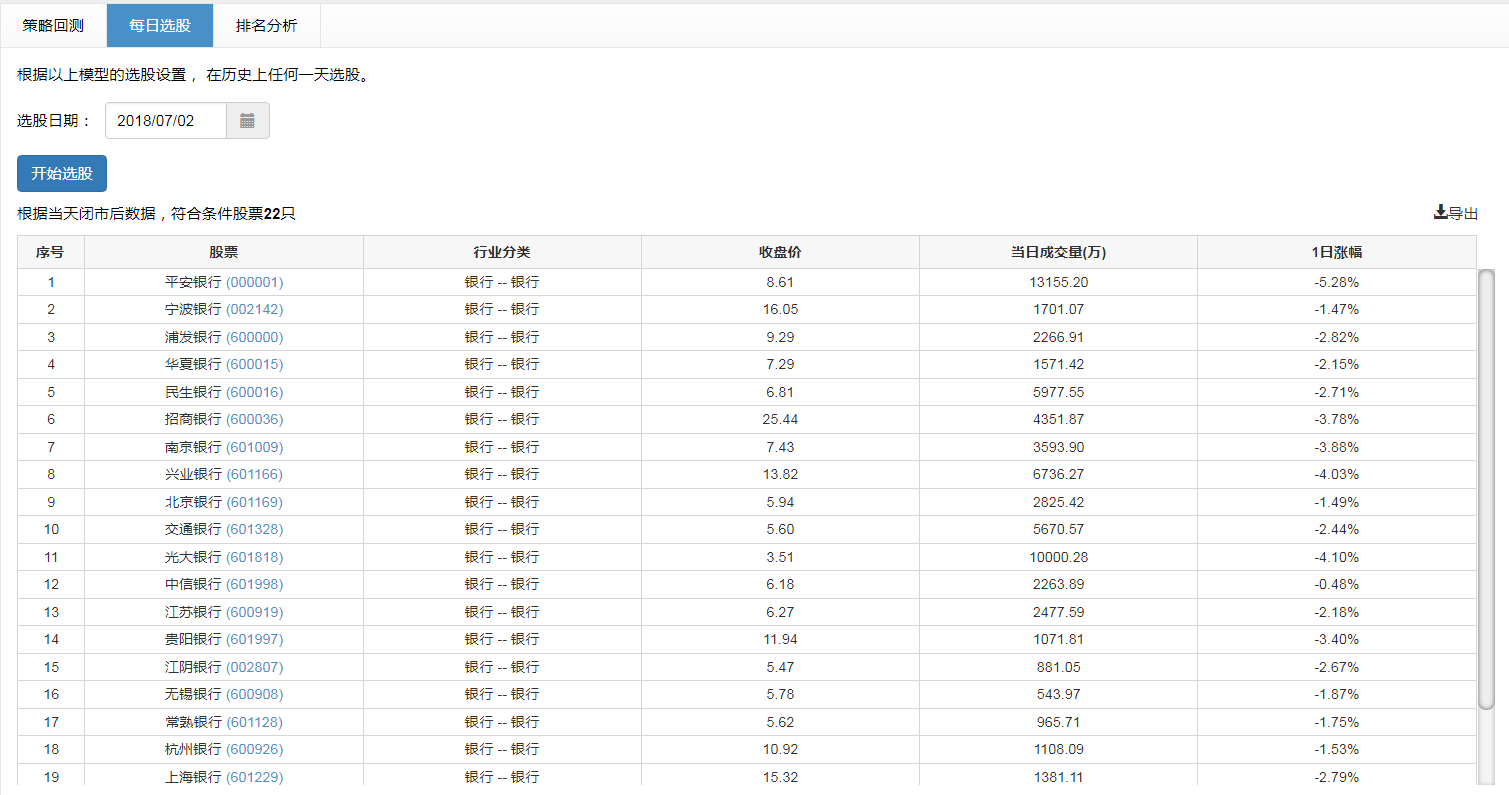The width and height of the screenshot is (1509, 795).
Task: Open stock code link 600000
Action: point(255,337)
